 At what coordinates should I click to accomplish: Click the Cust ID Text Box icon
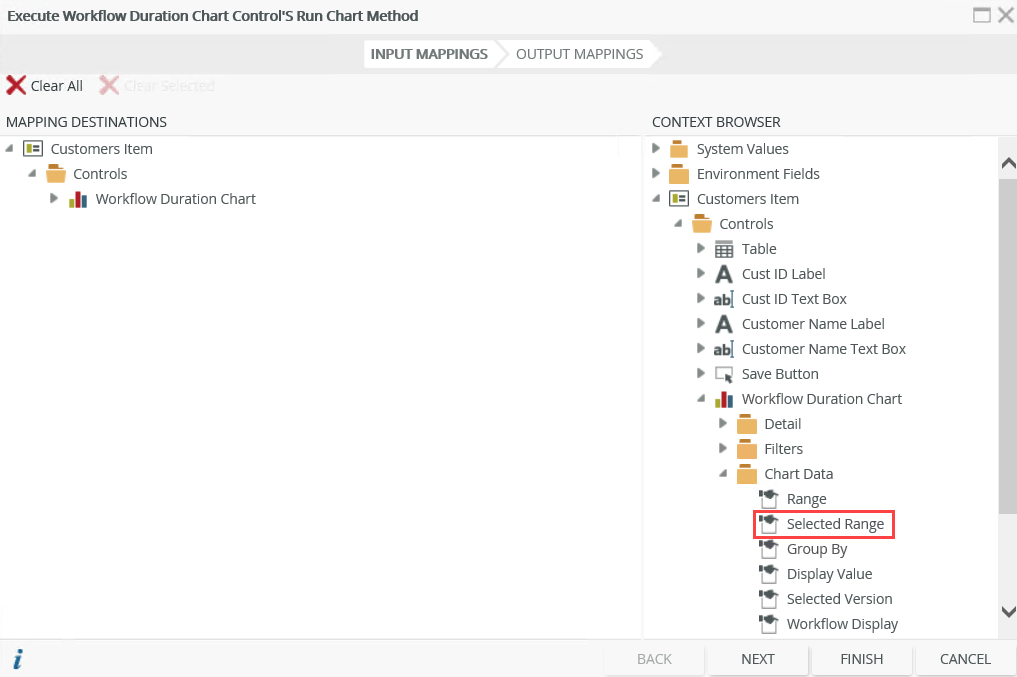pos(724,299)
